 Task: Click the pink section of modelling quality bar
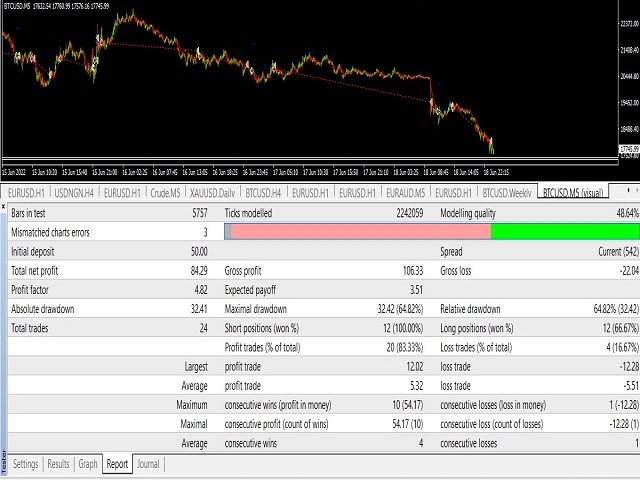click(361, 232)
